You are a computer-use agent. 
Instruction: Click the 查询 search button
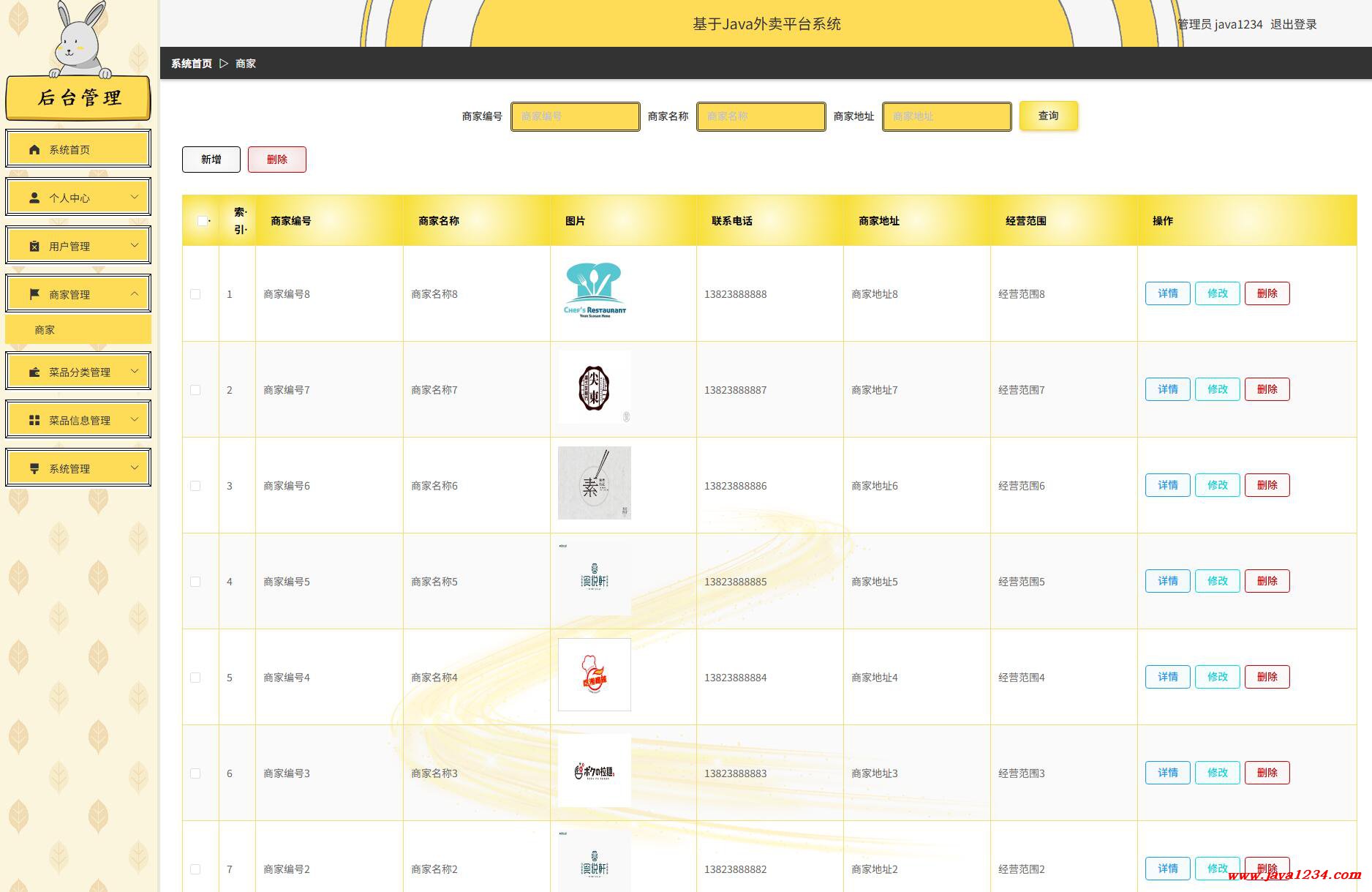coord(1048,116)
